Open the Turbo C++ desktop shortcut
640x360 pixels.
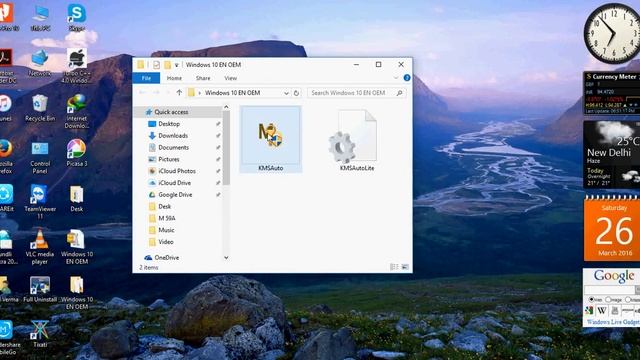(x=77, y=66)
